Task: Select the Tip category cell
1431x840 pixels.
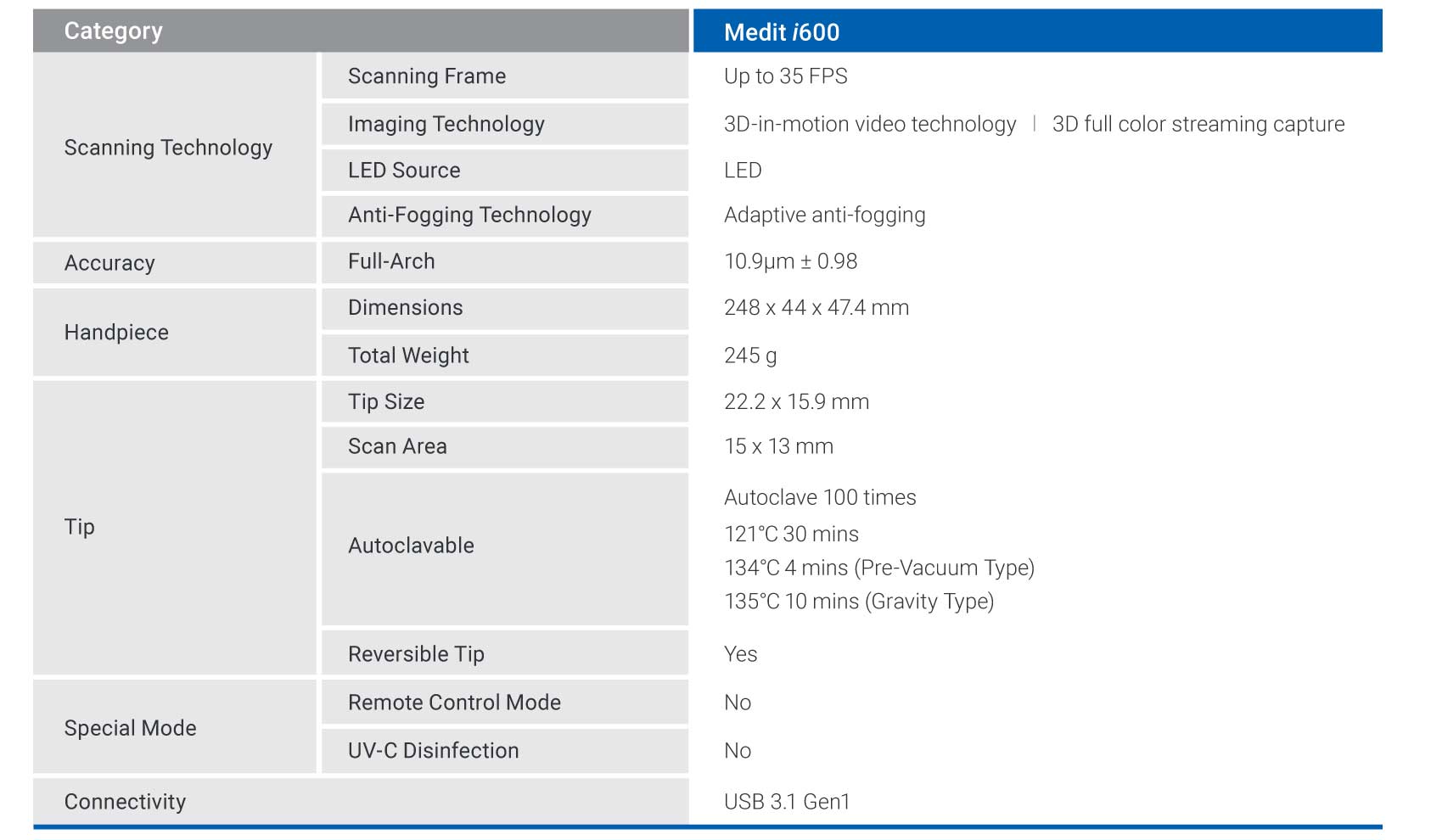Action: pyautogui.click(x=174, y=527)
